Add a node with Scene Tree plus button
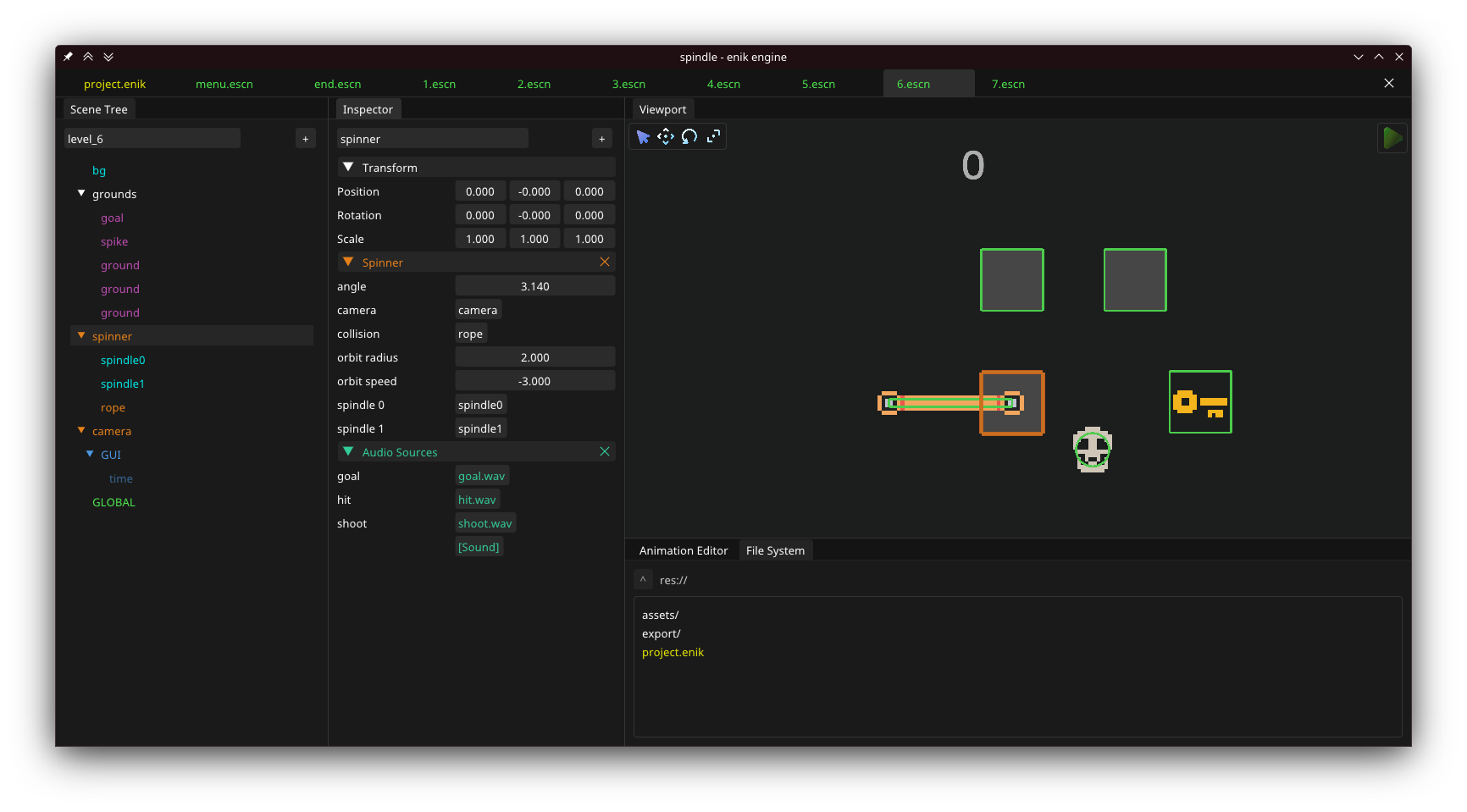1467x812 pixels. pos(306,139)
